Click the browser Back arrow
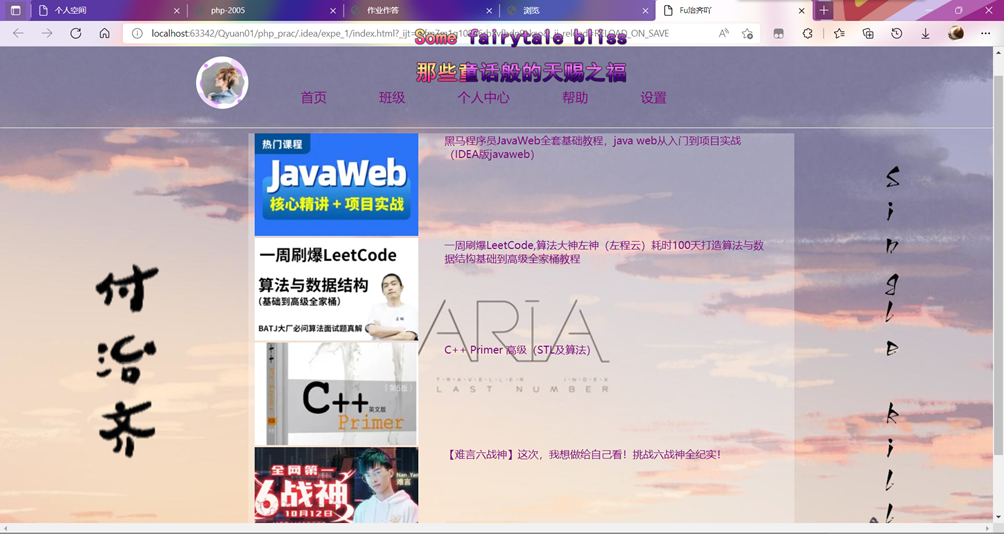The width and height of the screenshot is (1004, 534). coord(18,33)
